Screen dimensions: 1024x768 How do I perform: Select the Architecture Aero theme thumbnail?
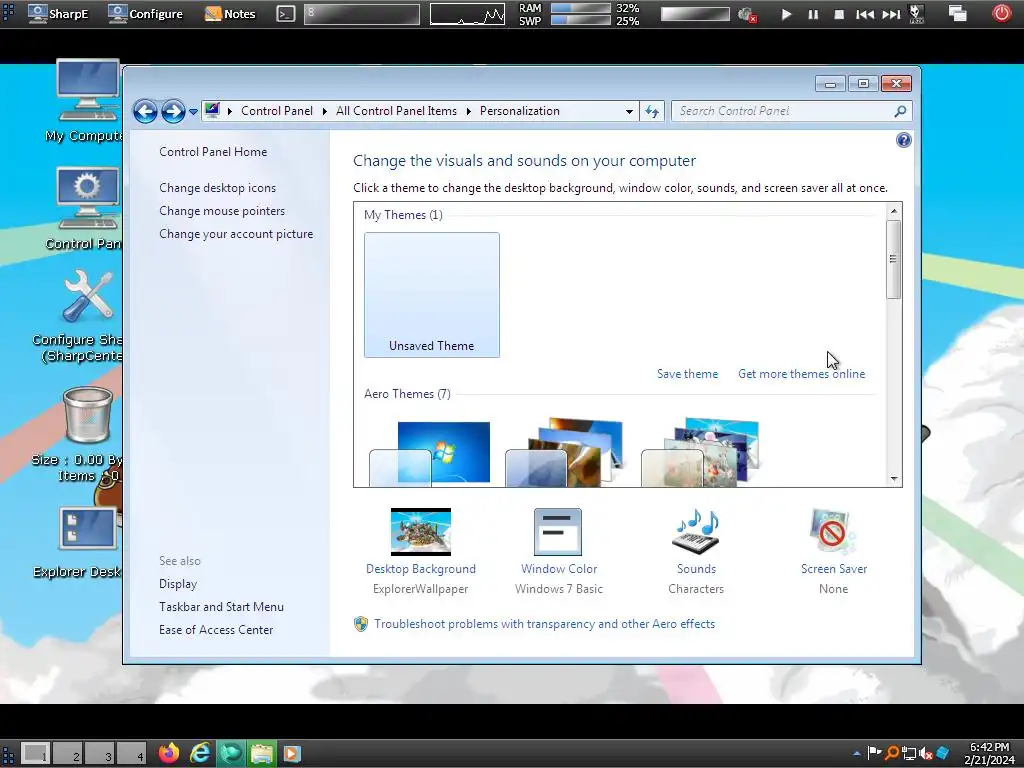tap(564, 453)
